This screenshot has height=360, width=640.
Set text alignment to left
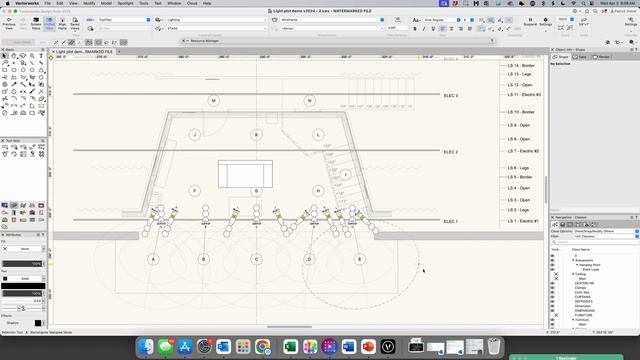(x=442, y=29)
